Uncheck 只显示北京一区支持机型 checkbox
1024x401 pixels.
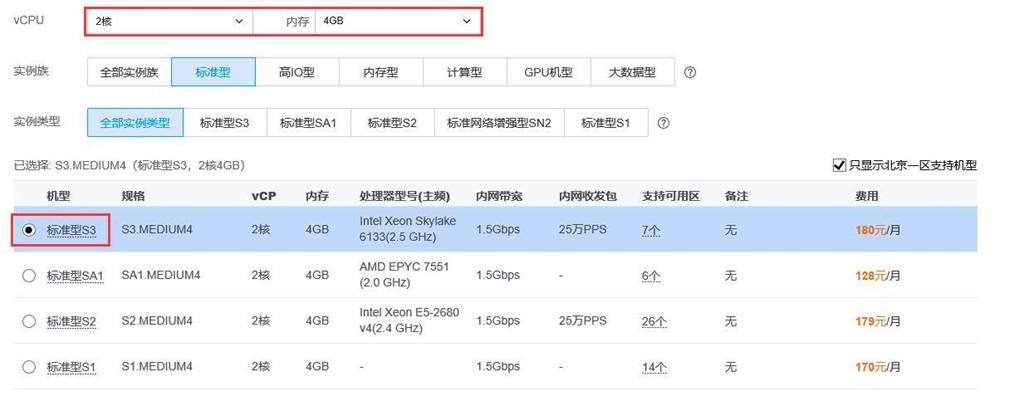[x=839, y=165]
